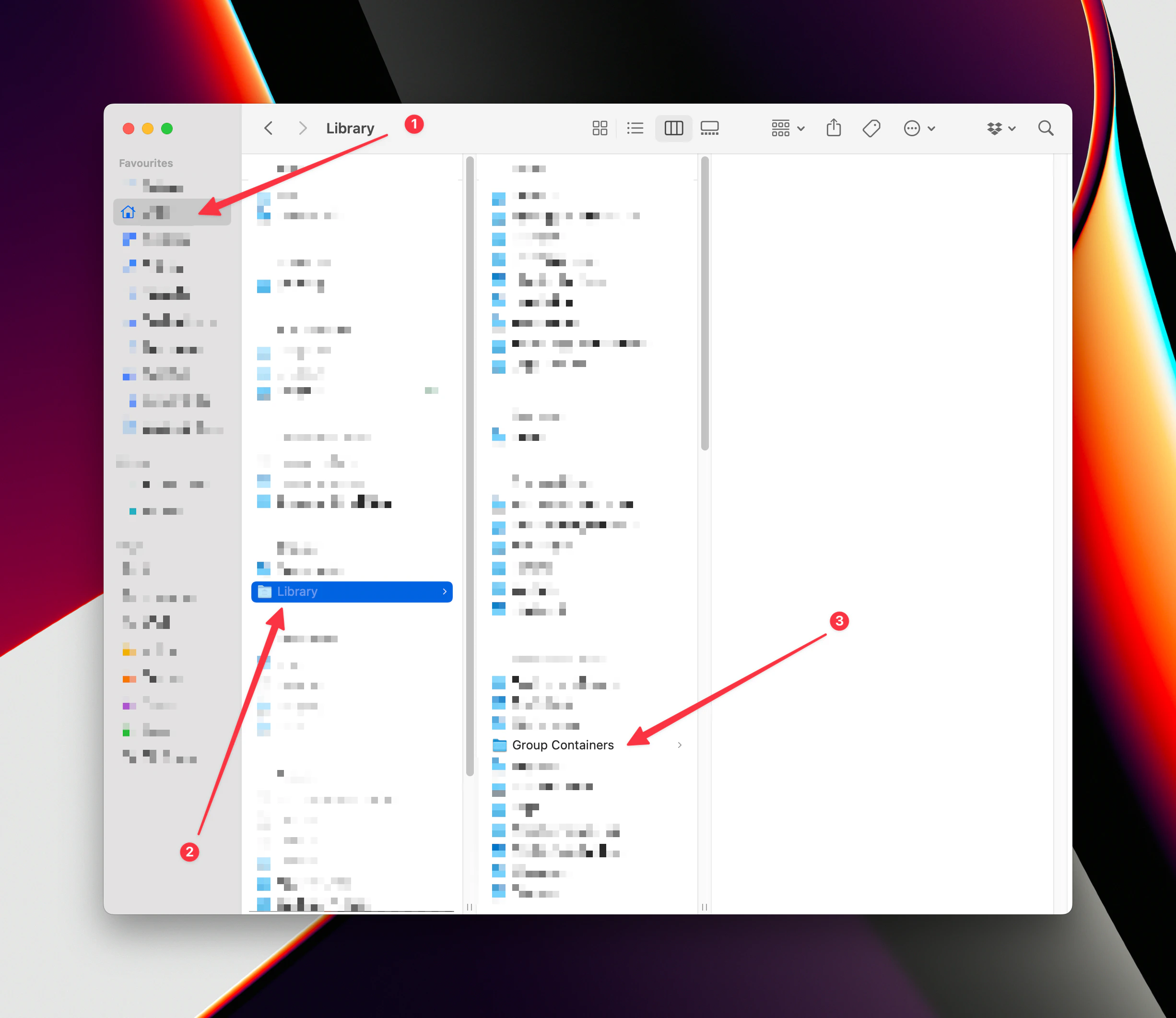Switch to gallery view
Viewport: 1176px width, 1018px height.
[710, 128]
